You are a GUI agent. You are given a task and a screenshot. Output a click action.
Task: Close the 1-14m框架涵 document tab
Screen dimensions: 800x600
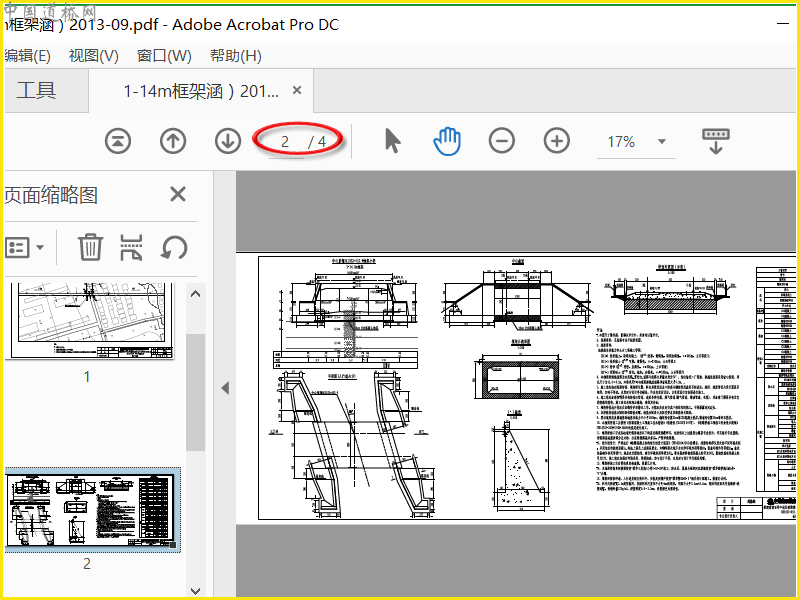(296, 90)
